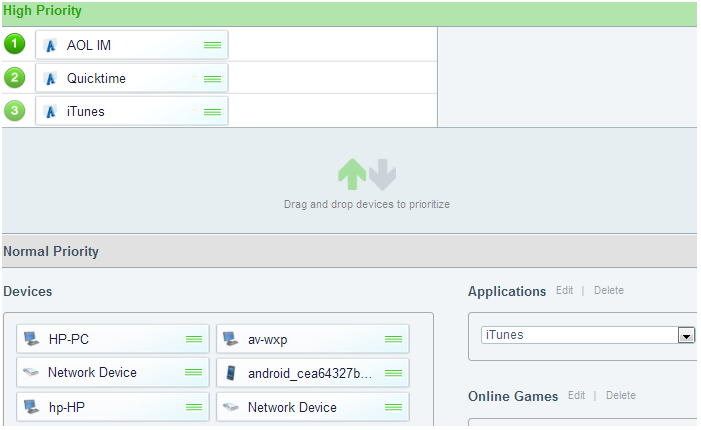Click the green up arrow prioritize icon
Screen dimensions: 701x430
click(351, 175)
